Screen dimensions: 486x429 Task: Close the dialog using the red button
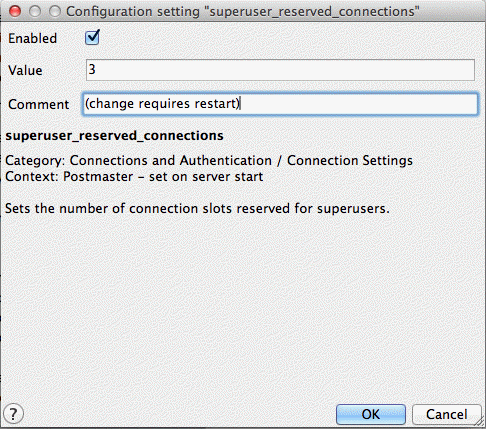tap(15, 12)
